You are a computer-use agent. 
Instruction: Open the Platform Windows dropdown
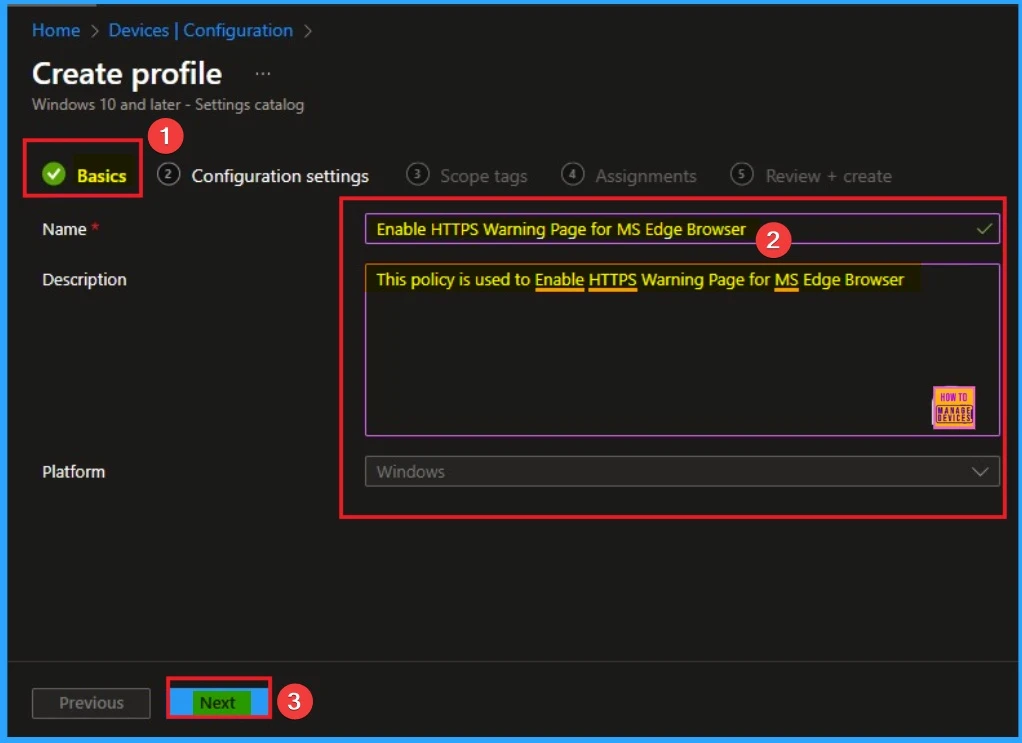[682, 471]
